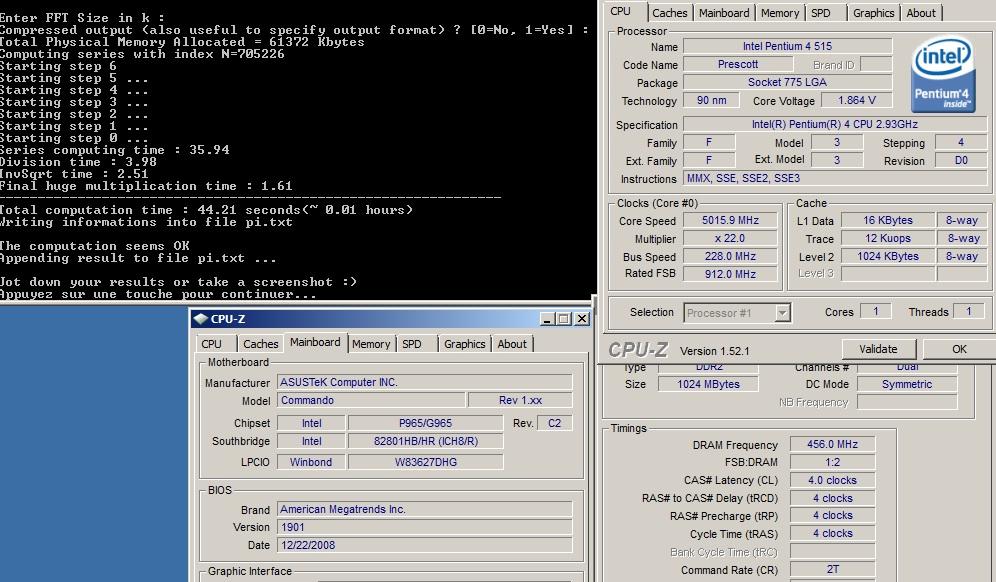Click the W83627DHG LPCIO value
The width and height of the screenshot is (996, 582).
(426, 462)
